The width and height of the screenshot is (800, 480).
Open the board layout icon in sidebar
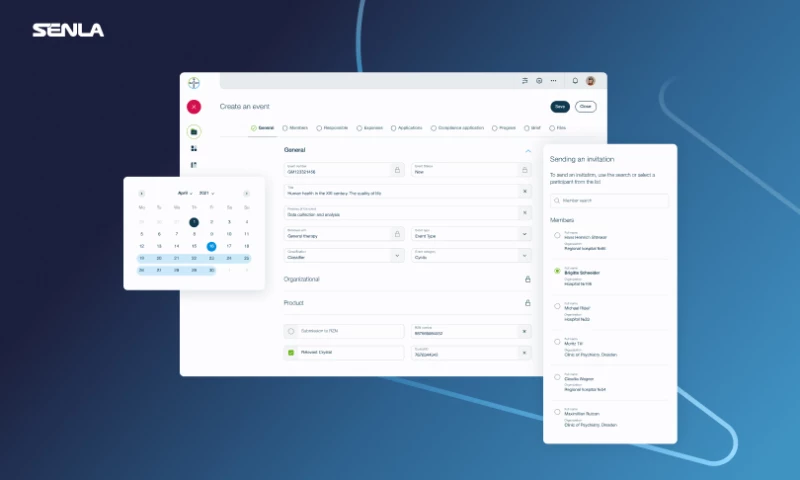pos(194,165)
